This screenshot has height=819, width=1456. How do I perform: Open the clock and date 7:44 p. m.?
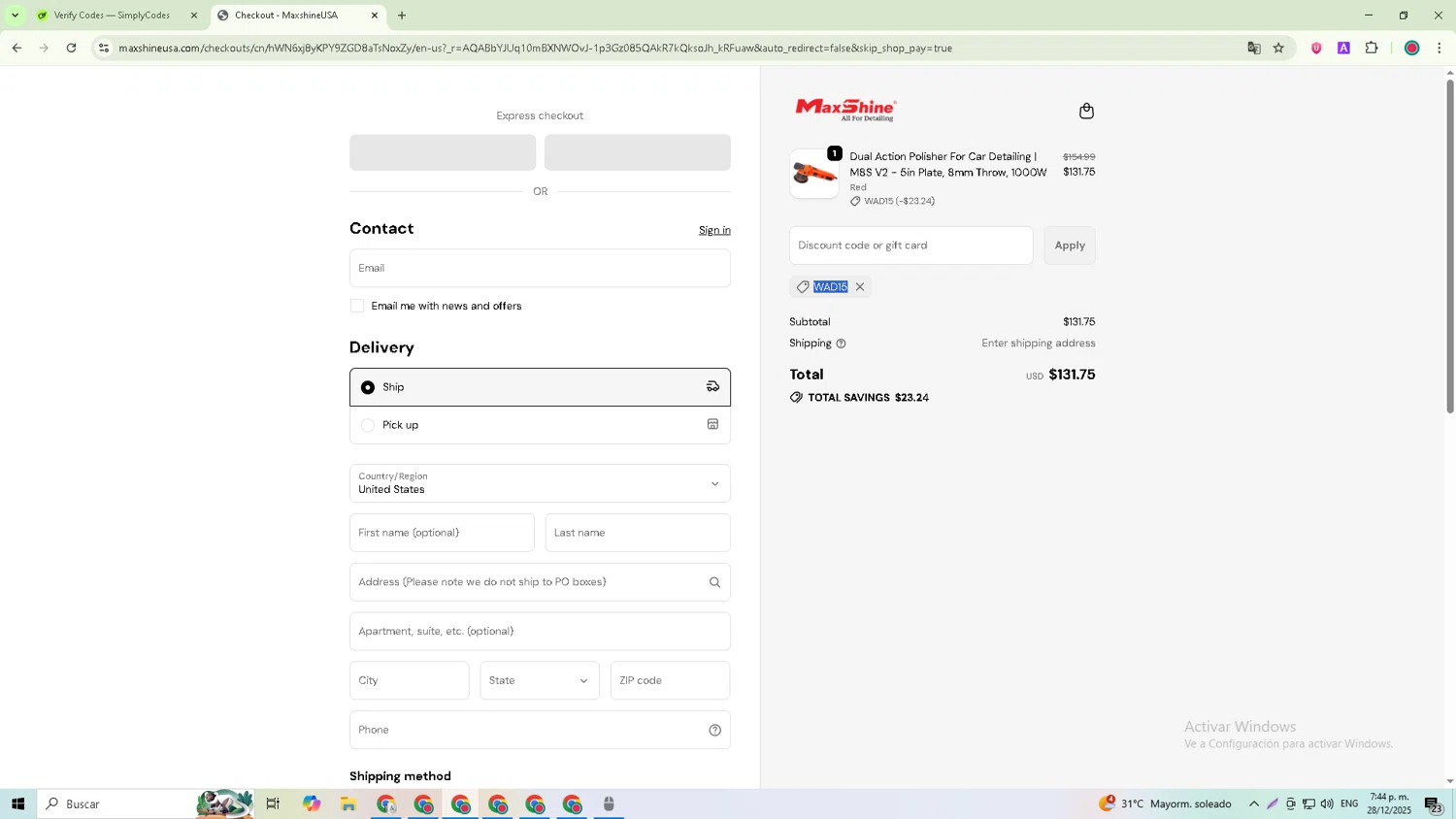point(1389,803)
